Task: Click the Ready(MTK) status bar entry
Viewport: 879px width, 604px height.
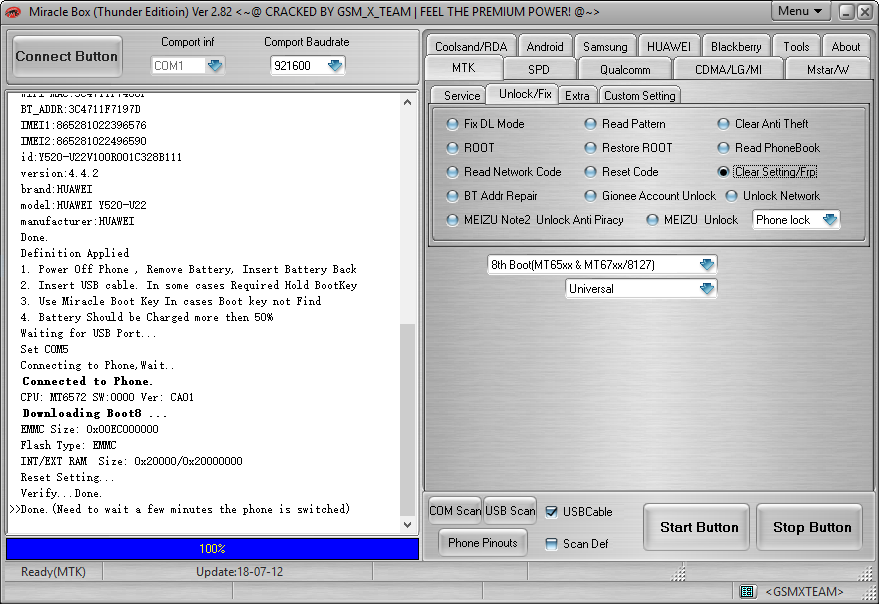Action: (x=53, y=571)
